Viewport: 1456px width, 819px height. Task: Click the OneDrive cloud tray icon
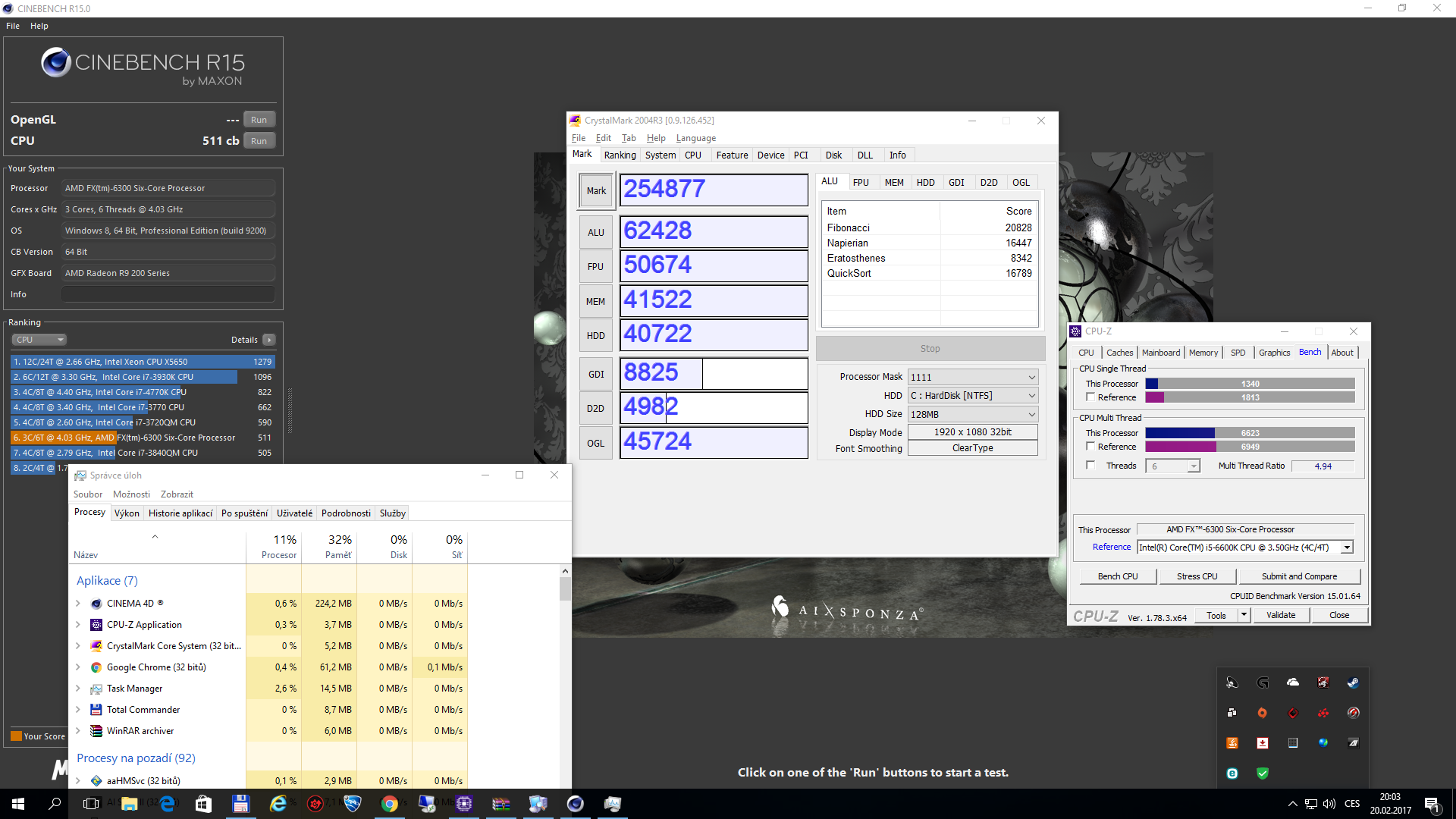pyautogui.click(x=1293, y=682)
